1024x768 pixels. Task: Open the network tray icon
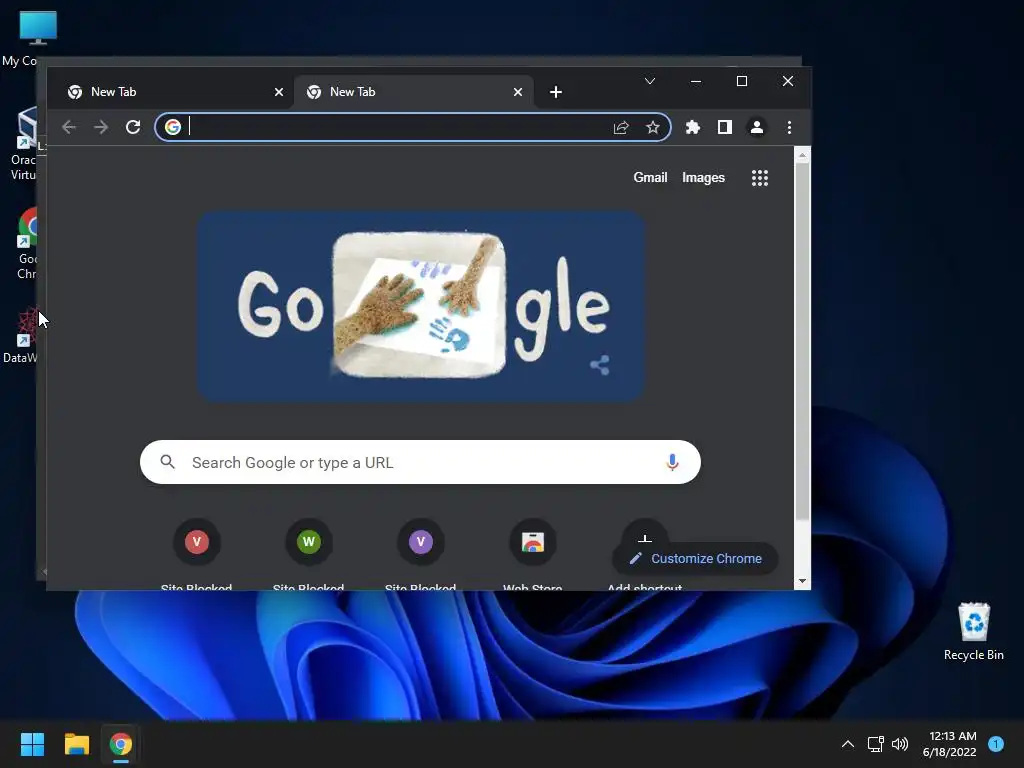(875, 744)
